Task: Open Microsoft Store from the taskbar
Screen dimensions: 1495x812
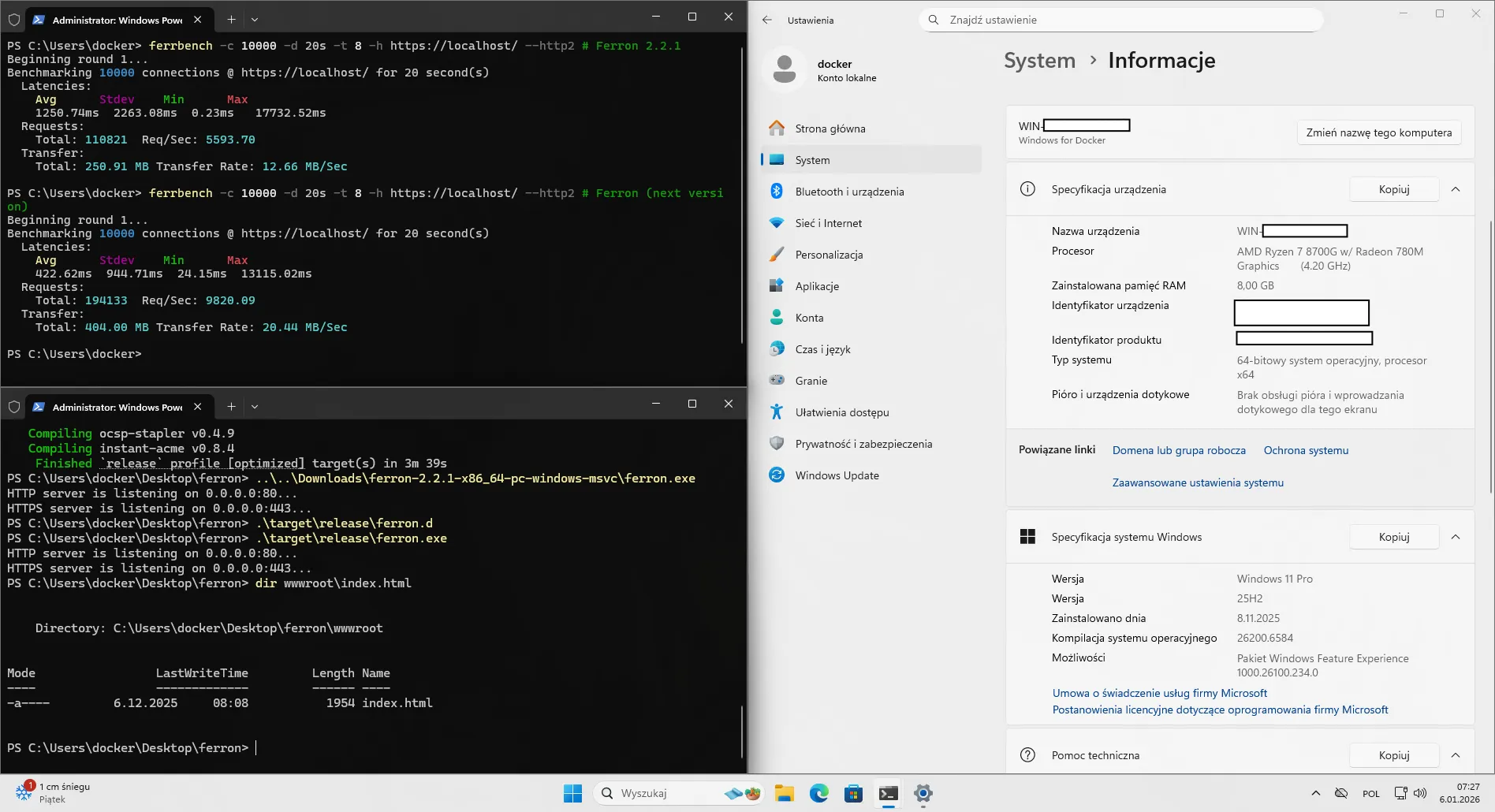Action: [x=854, y=793]
